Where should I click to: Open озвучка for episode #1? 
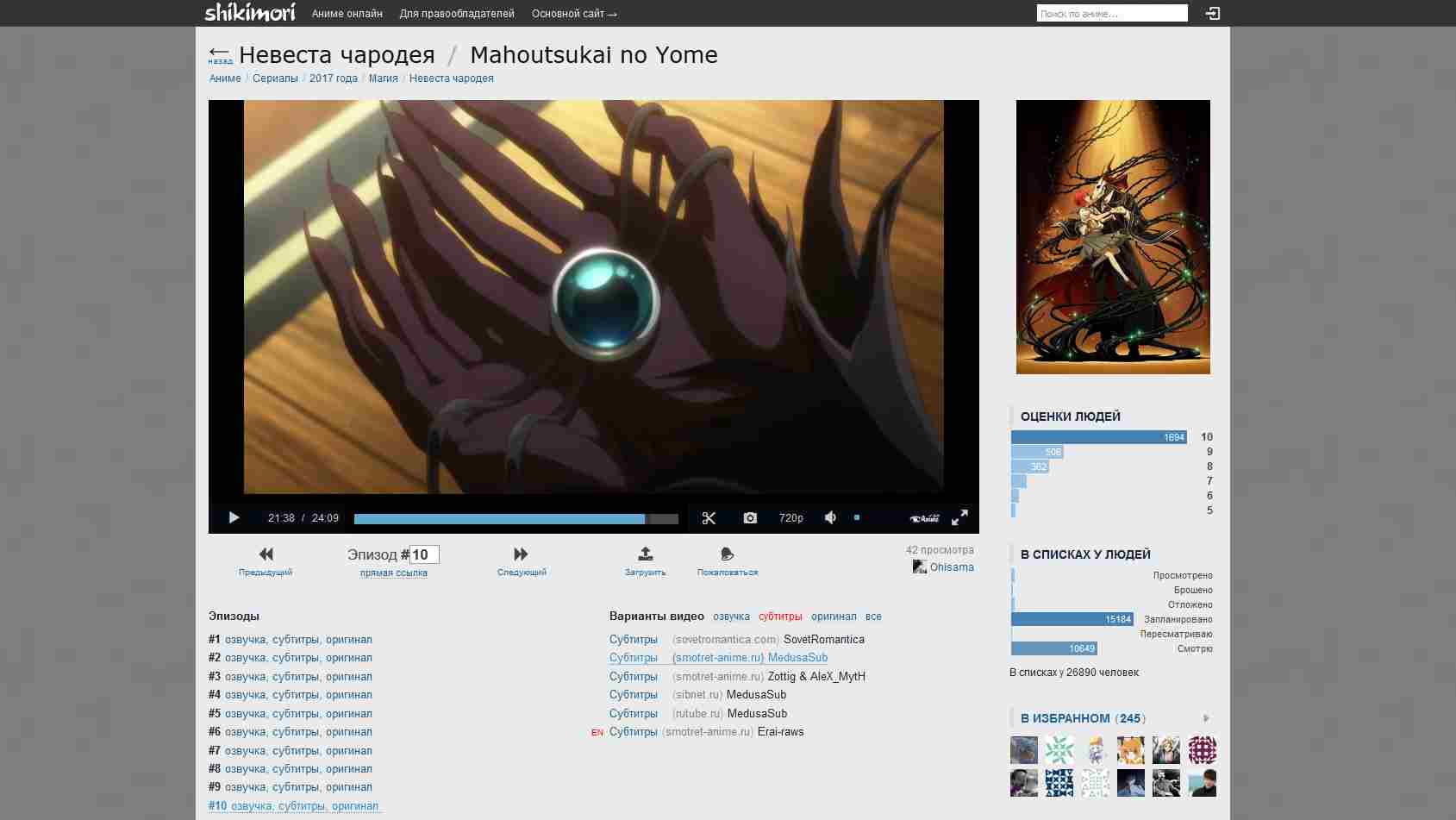coord(245,640)
